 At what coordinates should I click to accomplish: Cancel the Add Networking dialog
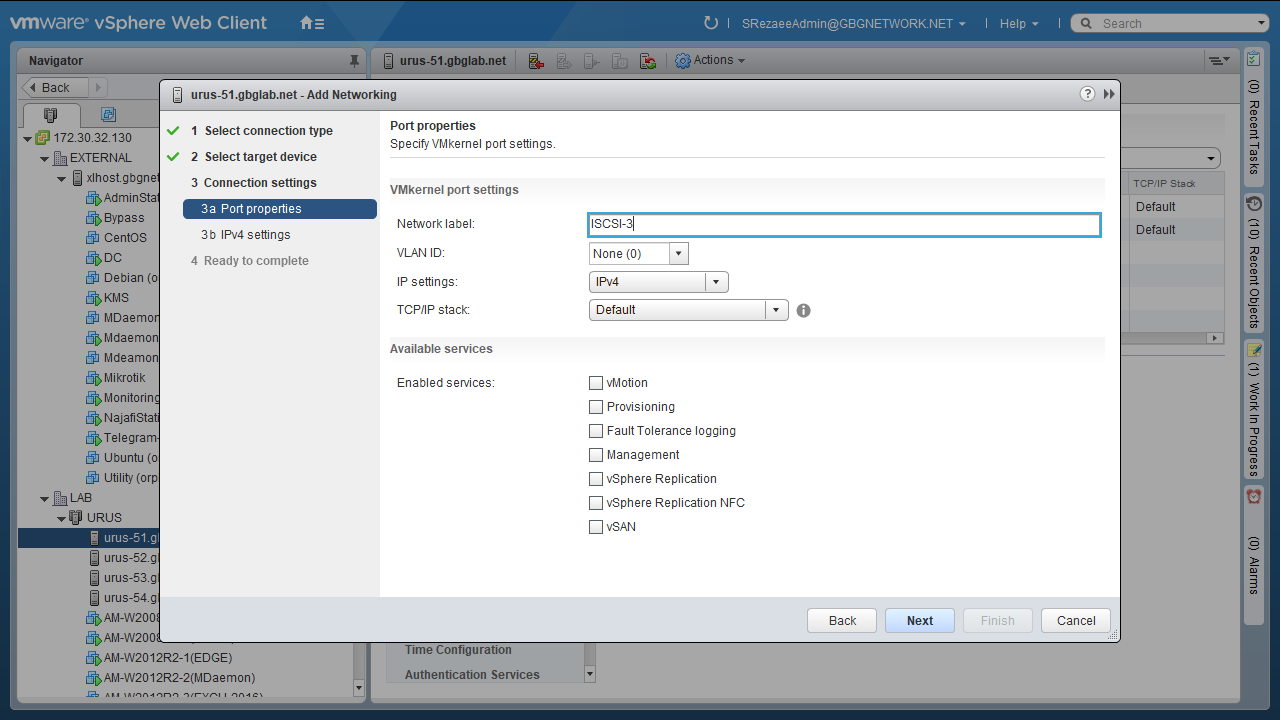click(x=1076, y=621)
